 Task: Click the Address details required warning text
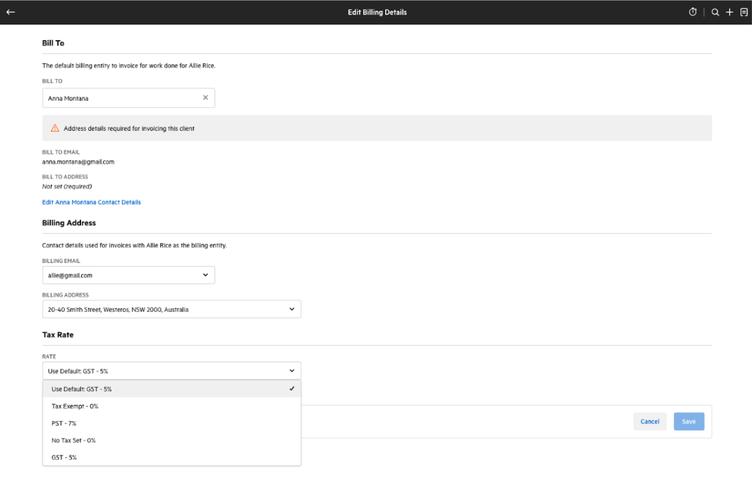pos(129,128)
